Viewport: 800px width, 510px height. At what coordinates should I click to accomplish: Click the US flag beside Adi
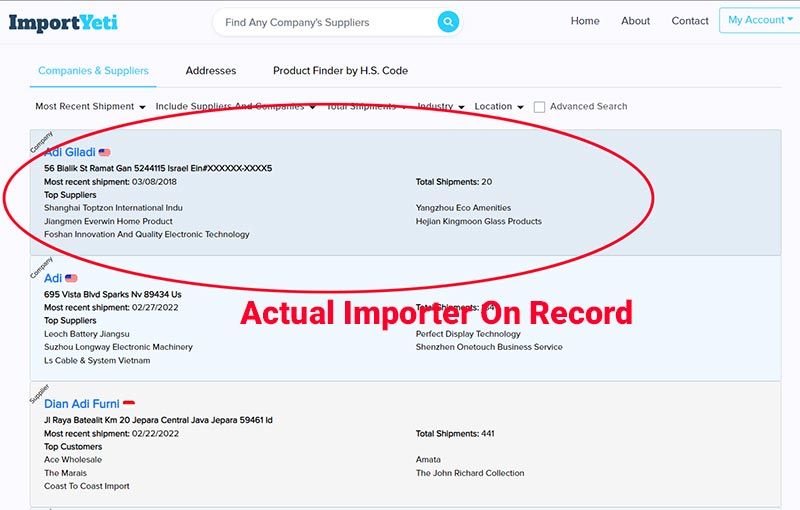pos(71,278)
